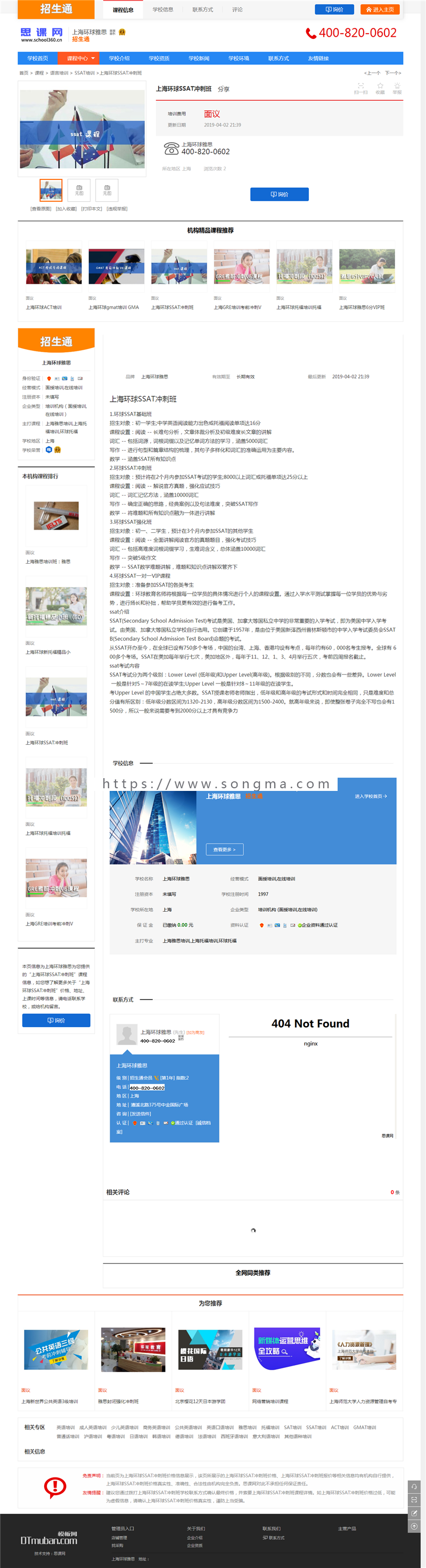
Task: Click the 收藏 star icon
Action: click(380, 86)
